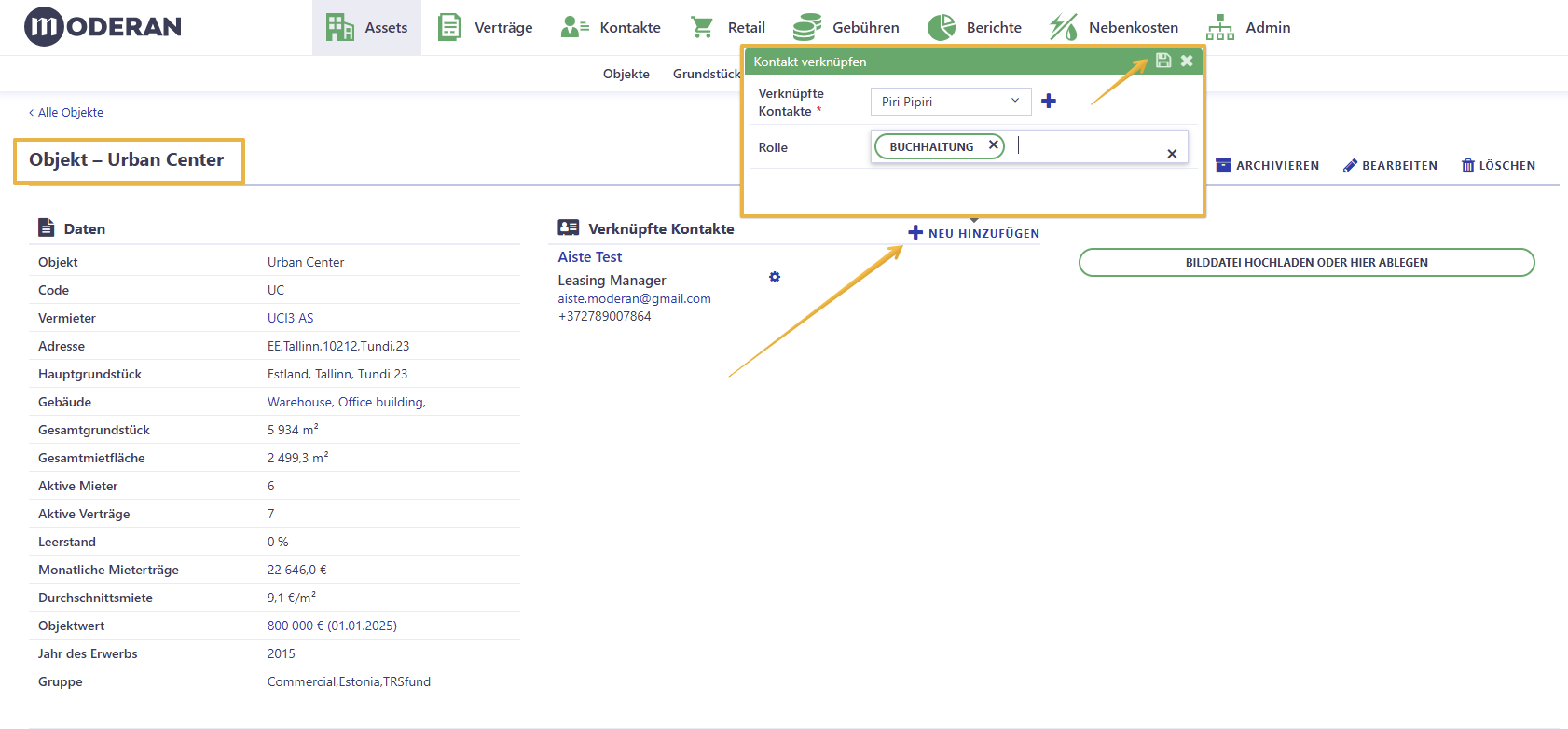Click Bilddatei hochladen upload area
Image resolution: width=1568 pixels, height=729 pixels.
click(x=1307, y=263)
